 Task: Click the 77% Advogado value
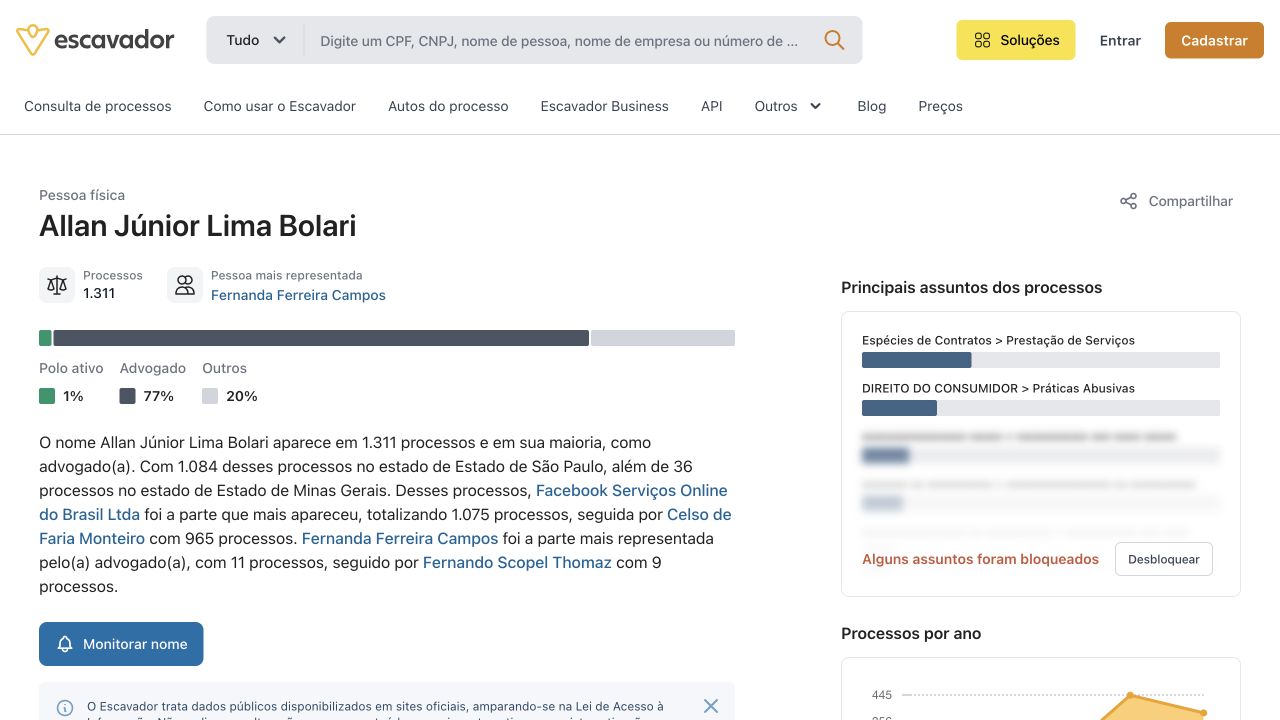[x=158, y=396]
